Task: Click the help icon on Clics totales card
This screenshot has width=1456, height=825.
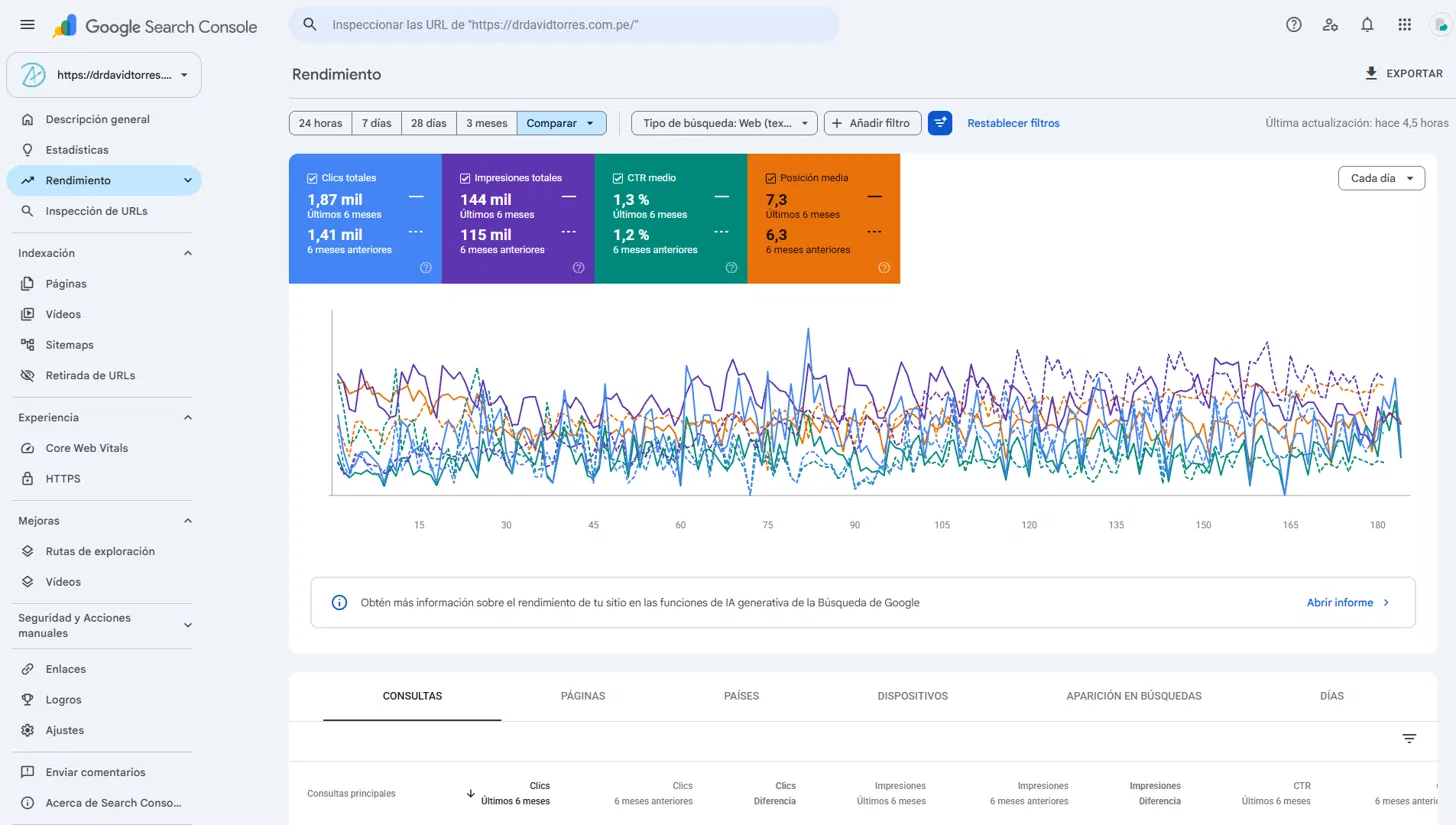Action: coord(426,267)
